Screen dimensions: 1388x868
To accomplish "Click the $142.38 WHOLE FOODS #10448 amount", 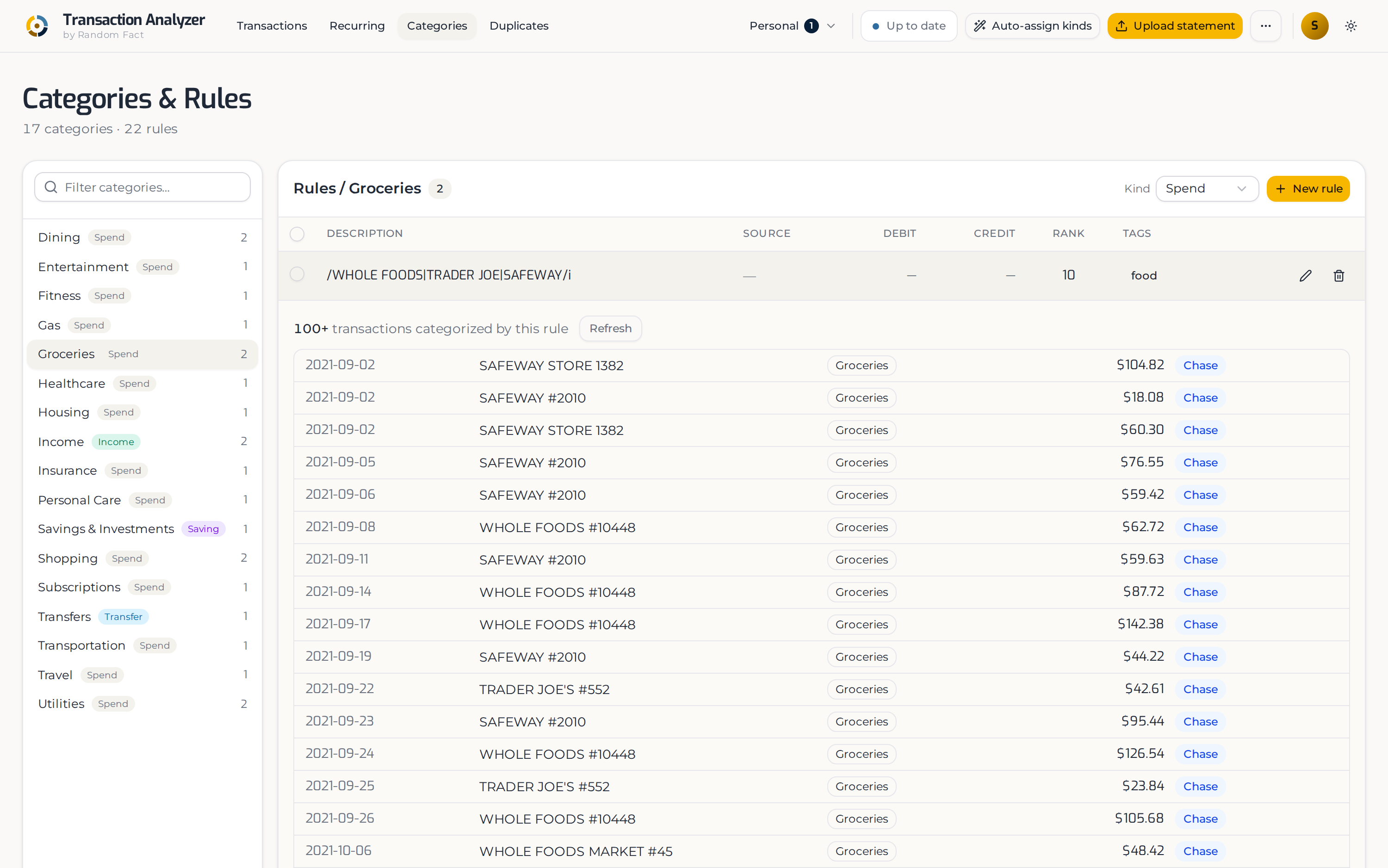I will coord(1140,624).
